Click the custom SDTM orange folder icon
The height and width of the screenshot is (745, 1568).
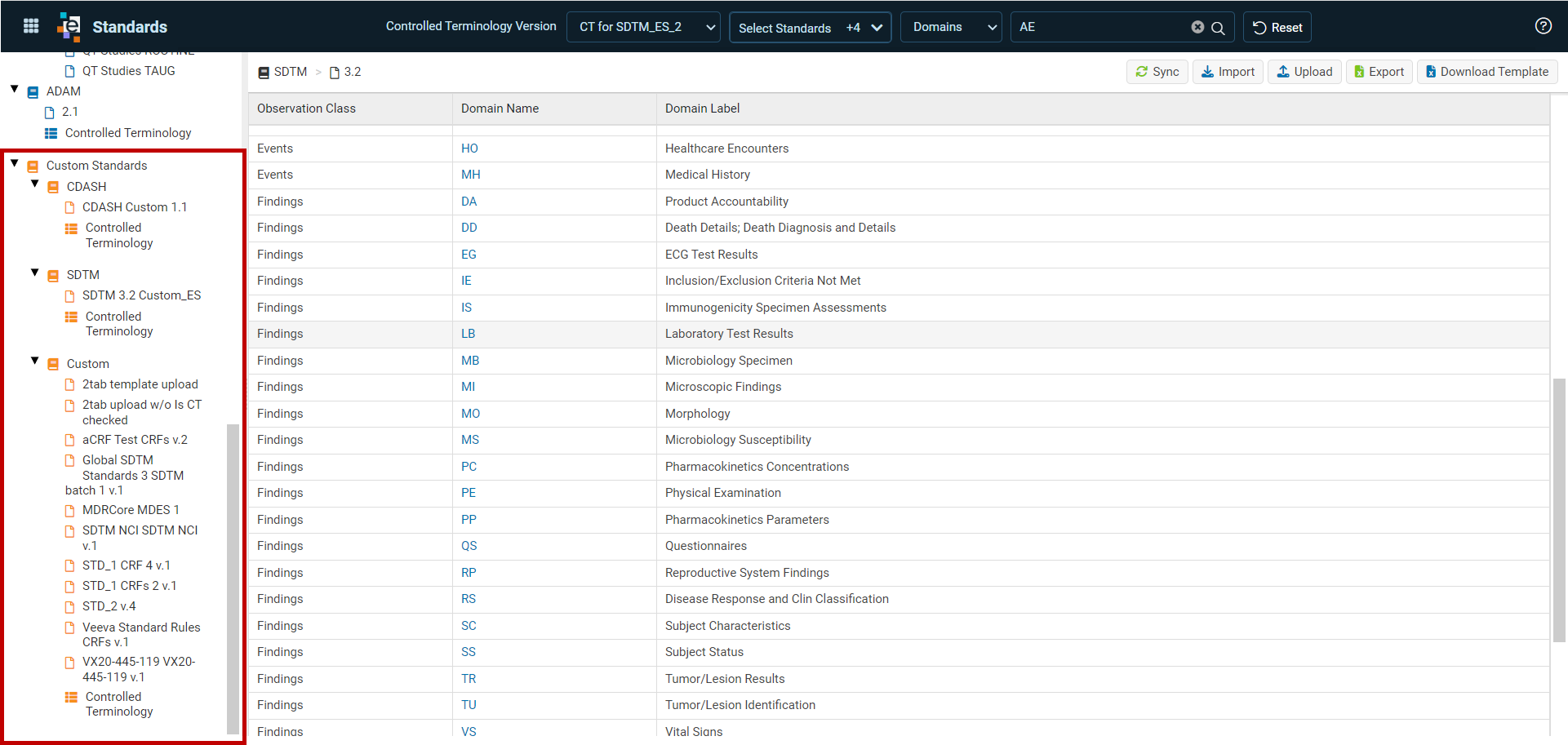[53, 276]
